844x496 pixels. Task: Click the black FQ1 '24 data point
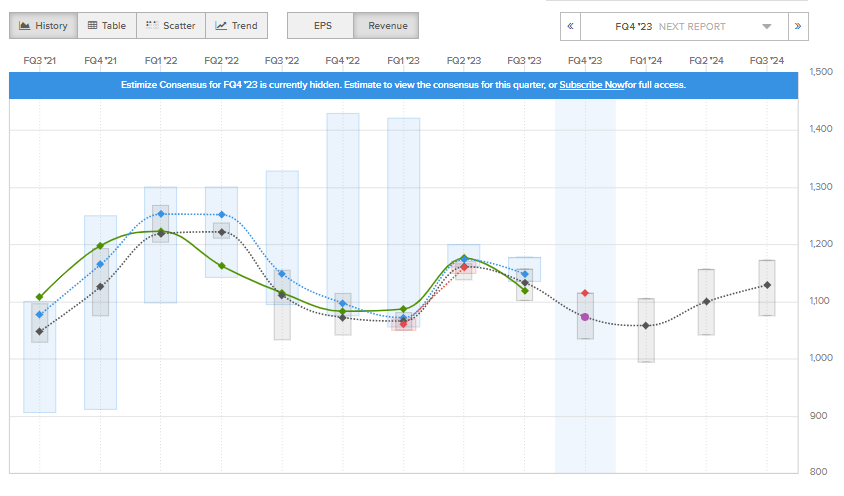pos(646,326)
